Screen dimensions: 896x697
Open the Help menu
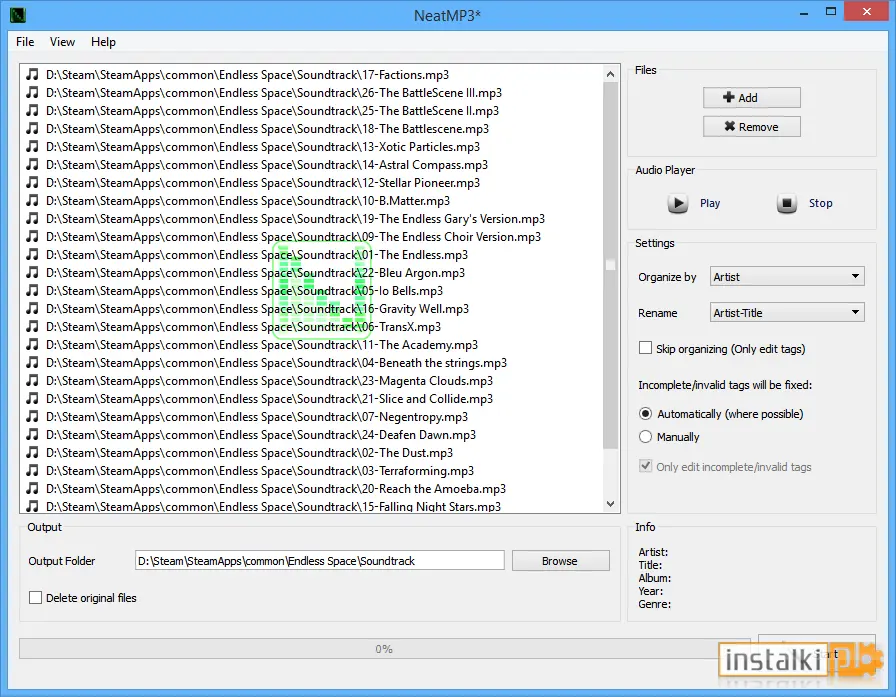coord(103,42)
